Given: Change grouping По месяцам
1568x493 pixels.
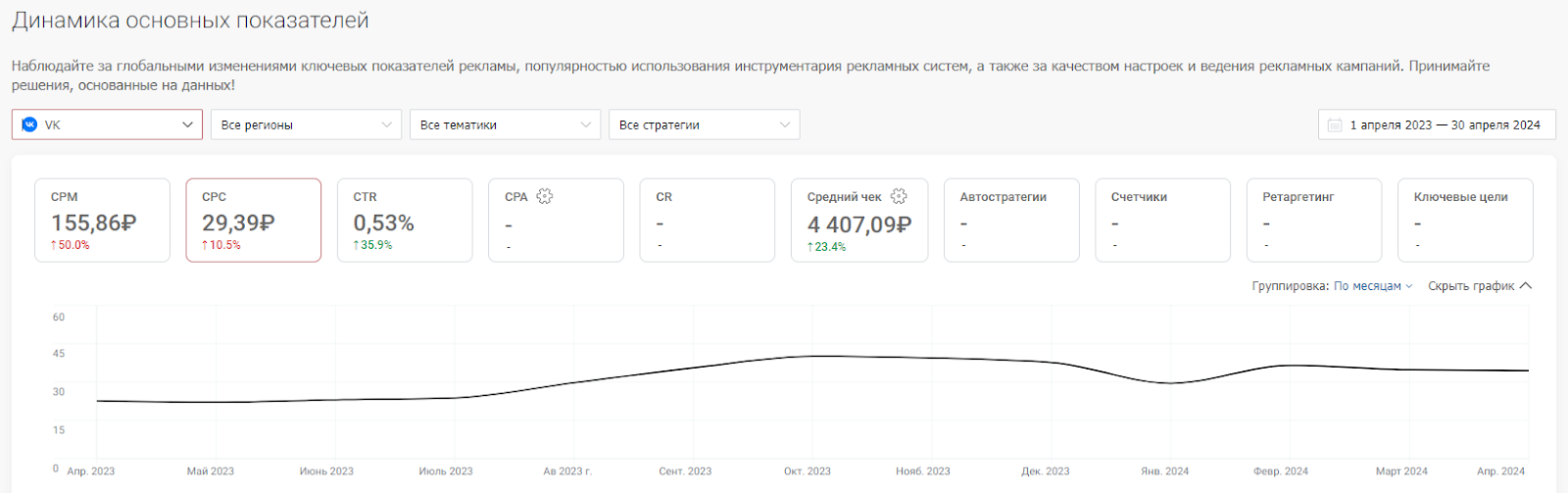Looking at the screenshot, I should [x=1373, y=286].
